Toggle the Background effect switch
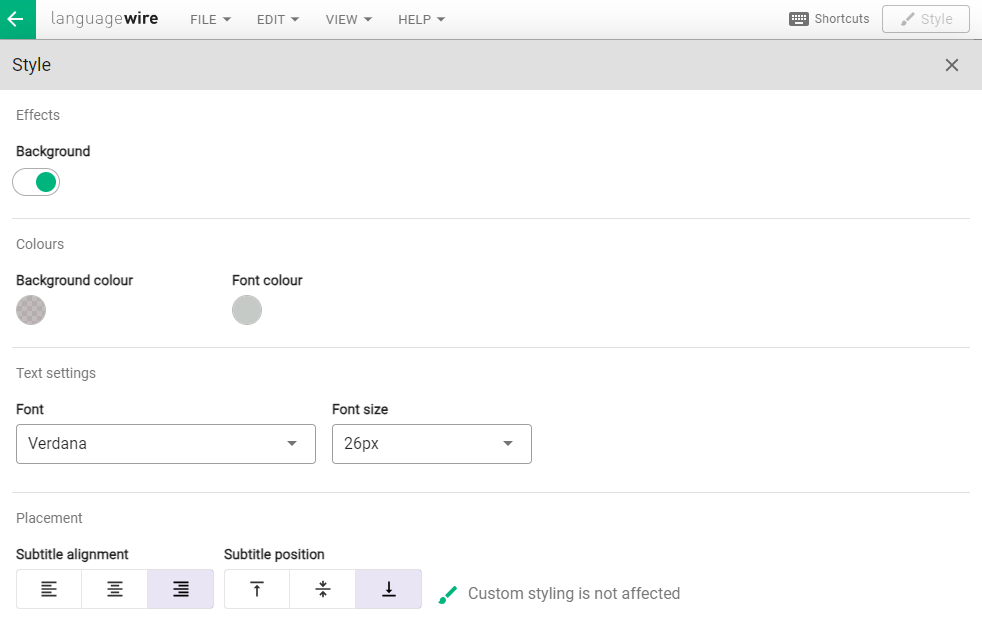Screen dimensions: 982x624 [36, 182]
